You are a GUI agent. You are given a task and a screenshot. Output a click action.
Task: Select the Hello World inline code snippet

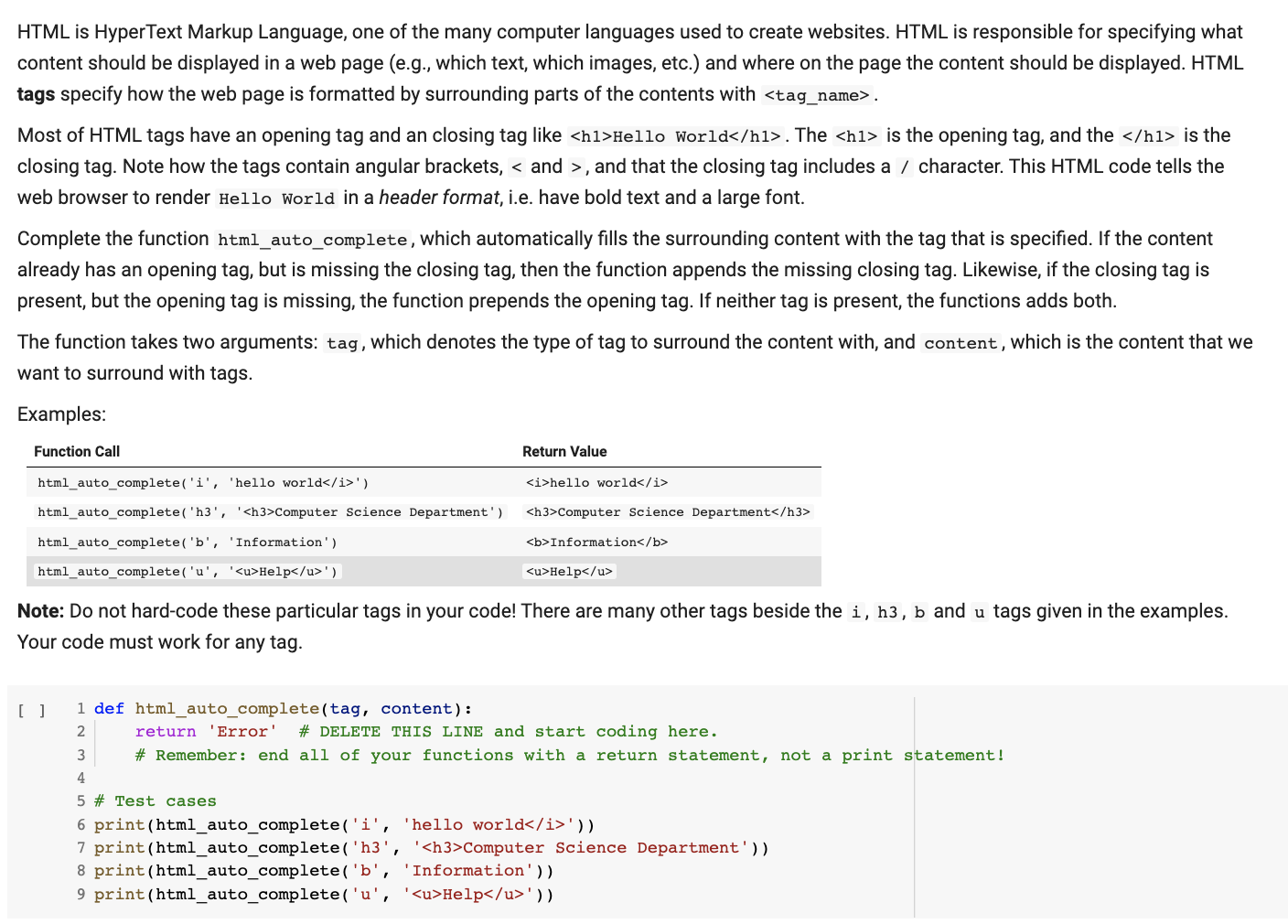pos(275,198)
